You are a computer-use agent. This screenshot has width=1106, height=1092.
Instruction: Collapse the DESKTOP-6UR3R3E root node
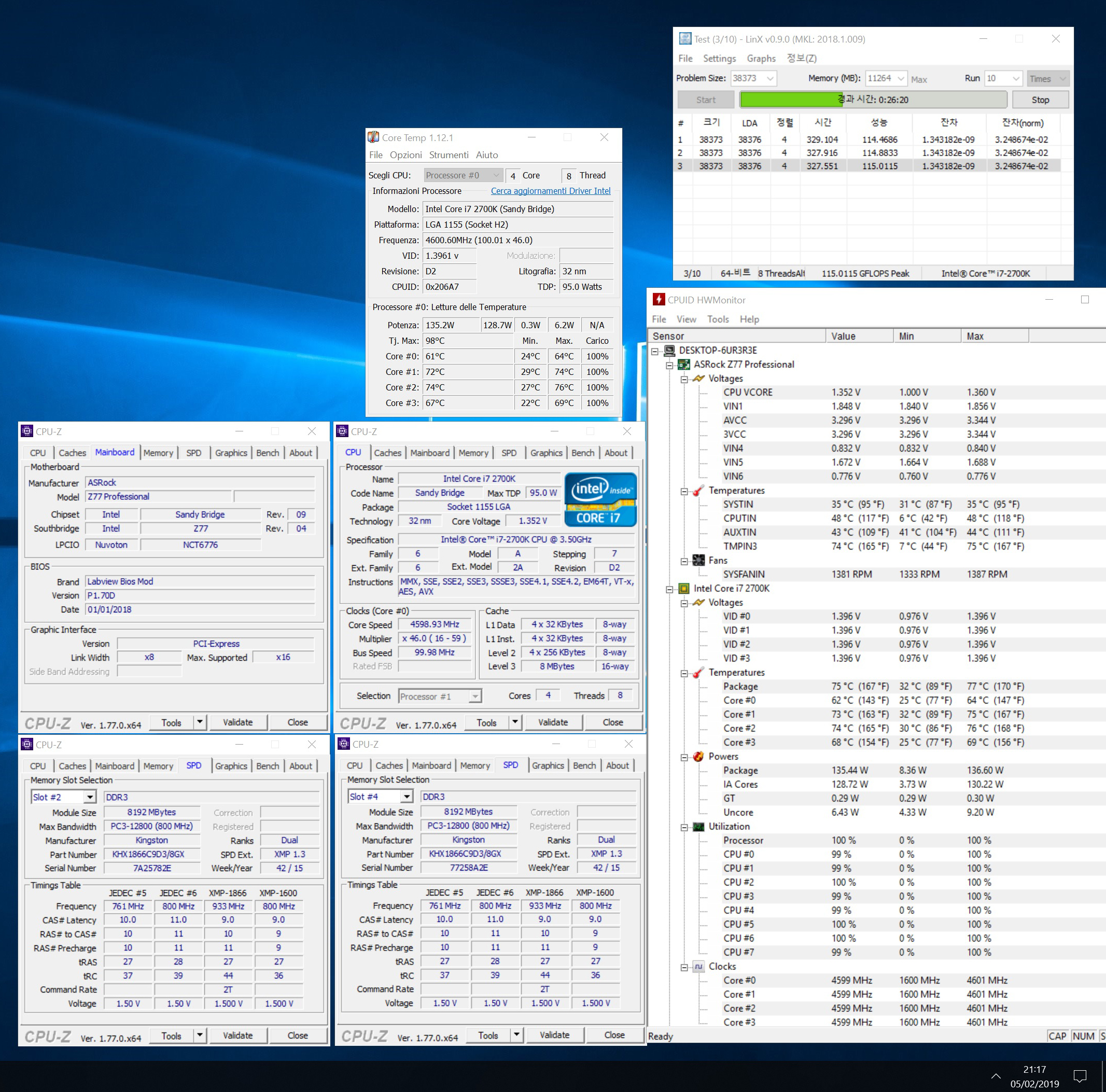click(x=655, y=351)
